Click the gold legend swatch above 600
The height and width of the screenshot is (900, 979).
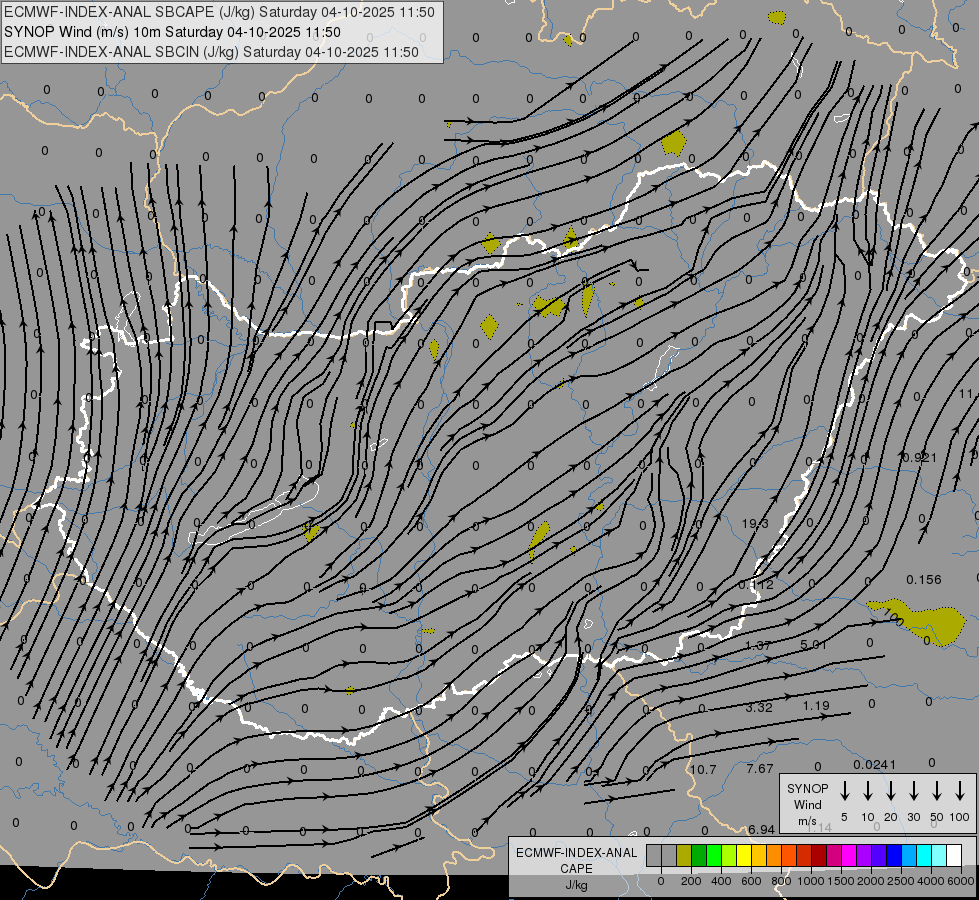coord(759,855)
